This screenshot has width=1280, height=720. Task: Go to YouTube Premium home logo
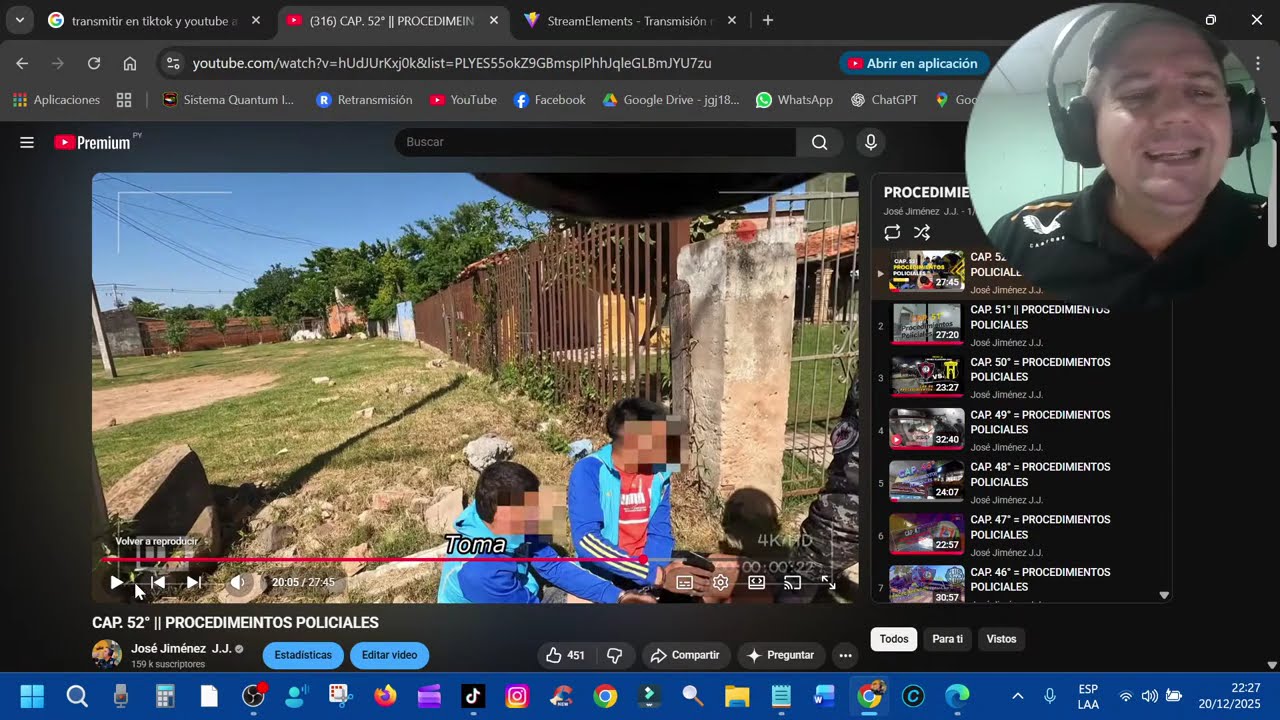coord(93,142)
